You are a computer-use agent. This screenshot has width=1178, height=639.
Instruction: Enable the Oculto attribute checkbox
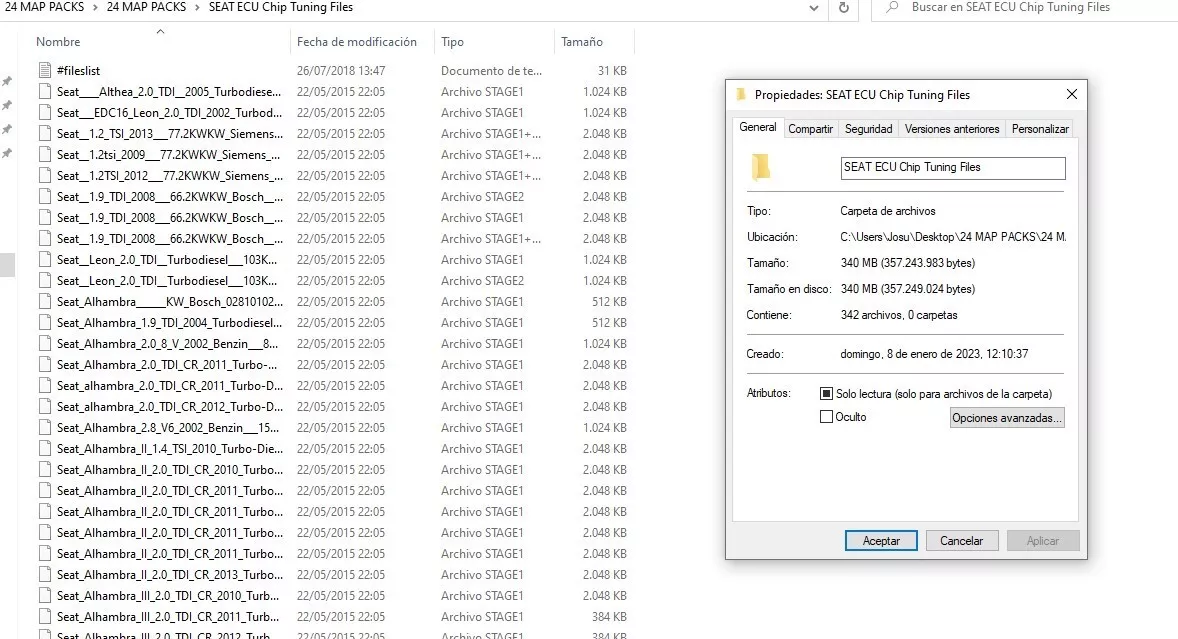pyautogui.click(x=826, y=417)
